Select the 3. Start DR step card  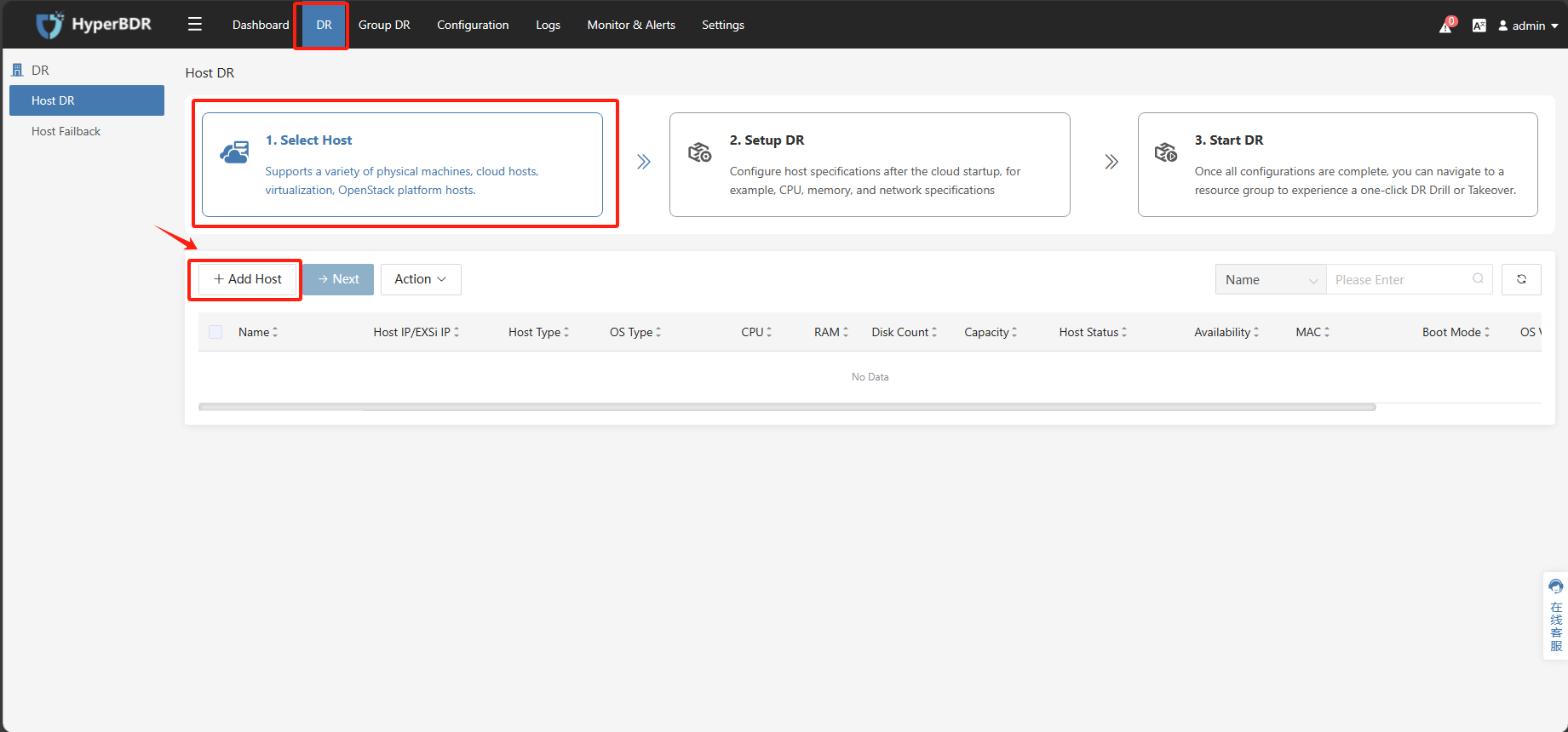pos(1337,164)
